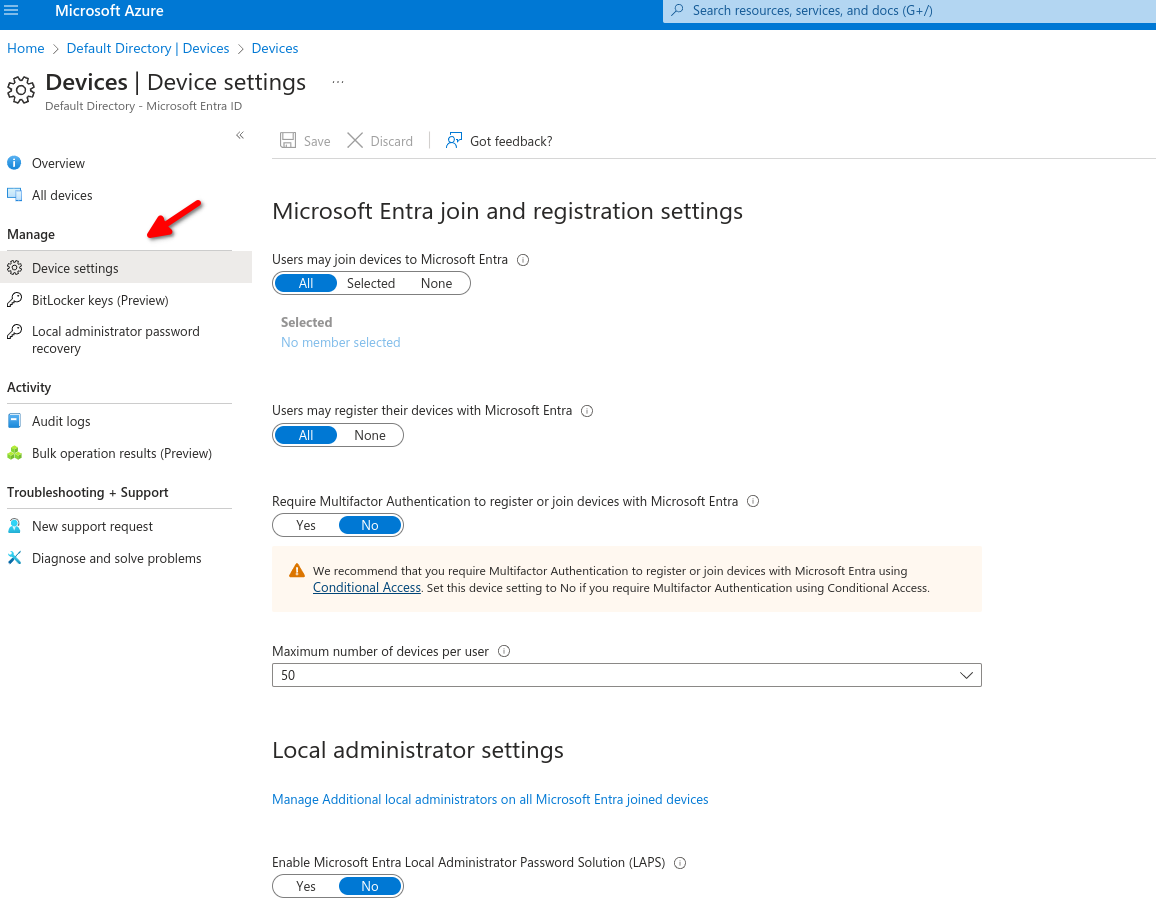
Task: Click the info icon beside Maximum devices per user
Action: 504,651
